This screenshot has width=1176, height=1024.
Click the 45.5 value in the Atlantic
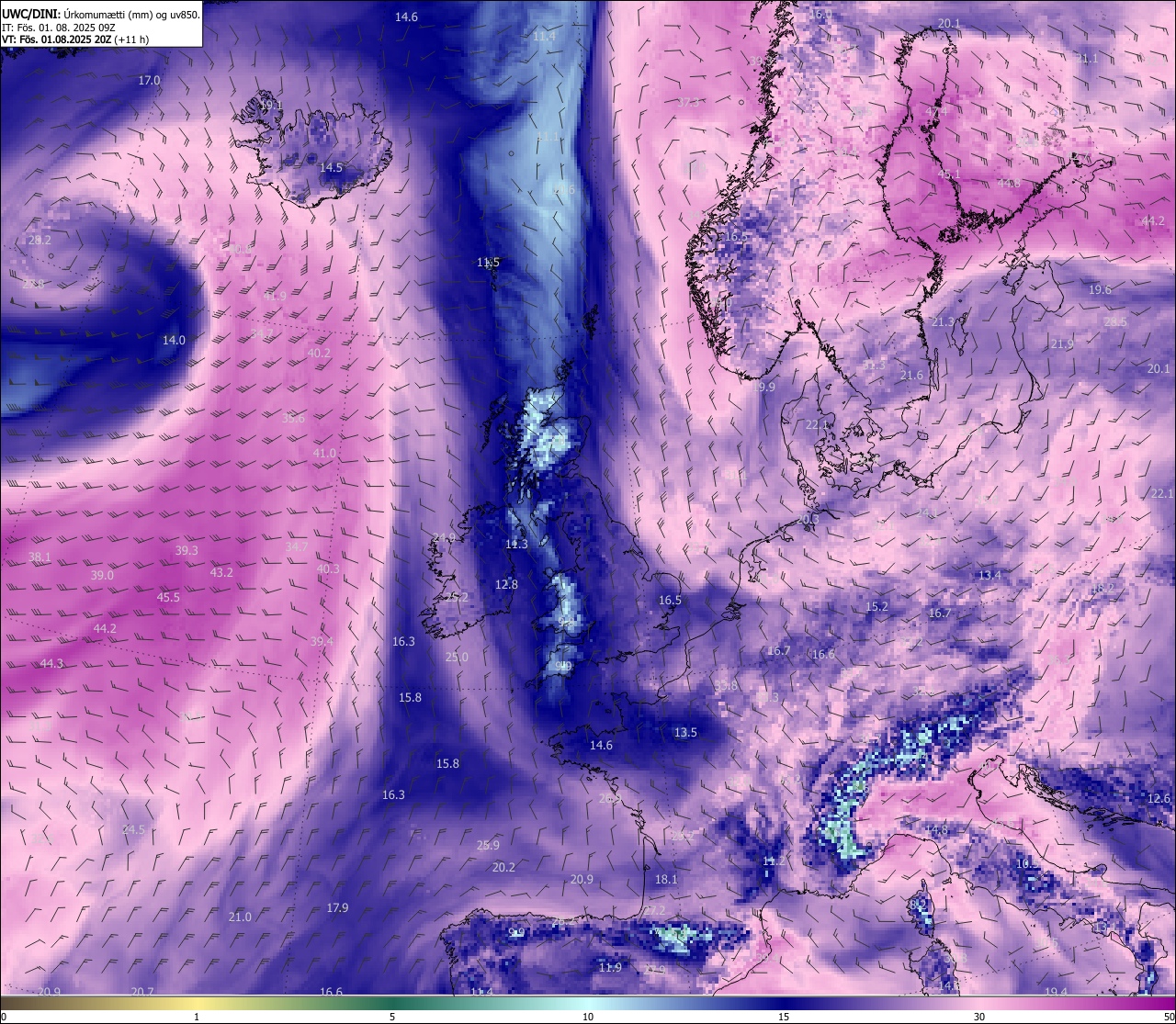168,598
